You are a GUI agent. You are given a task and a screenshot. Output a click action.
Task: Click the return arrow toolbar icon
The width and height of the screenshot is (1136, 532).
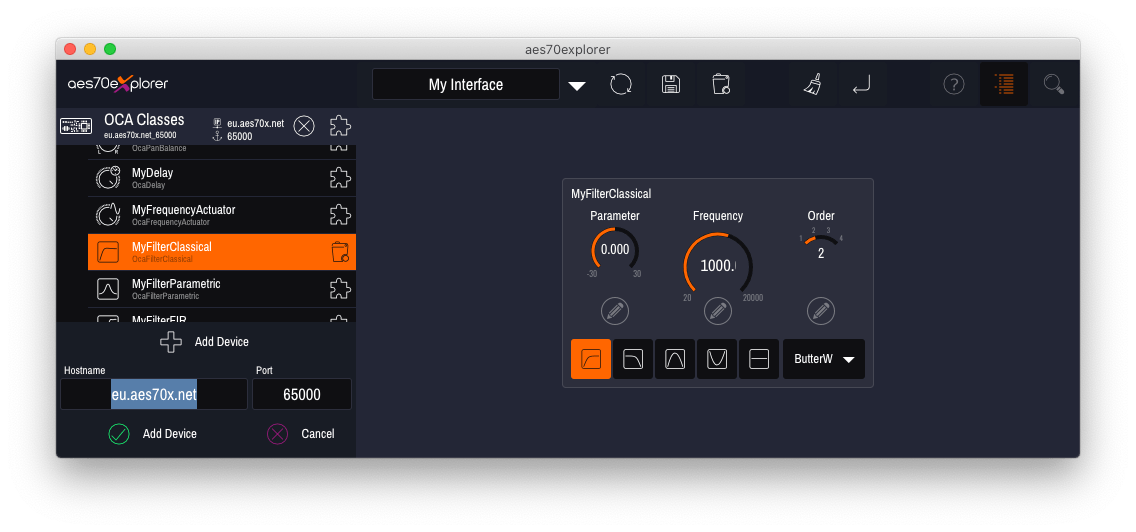pos(861,86)
